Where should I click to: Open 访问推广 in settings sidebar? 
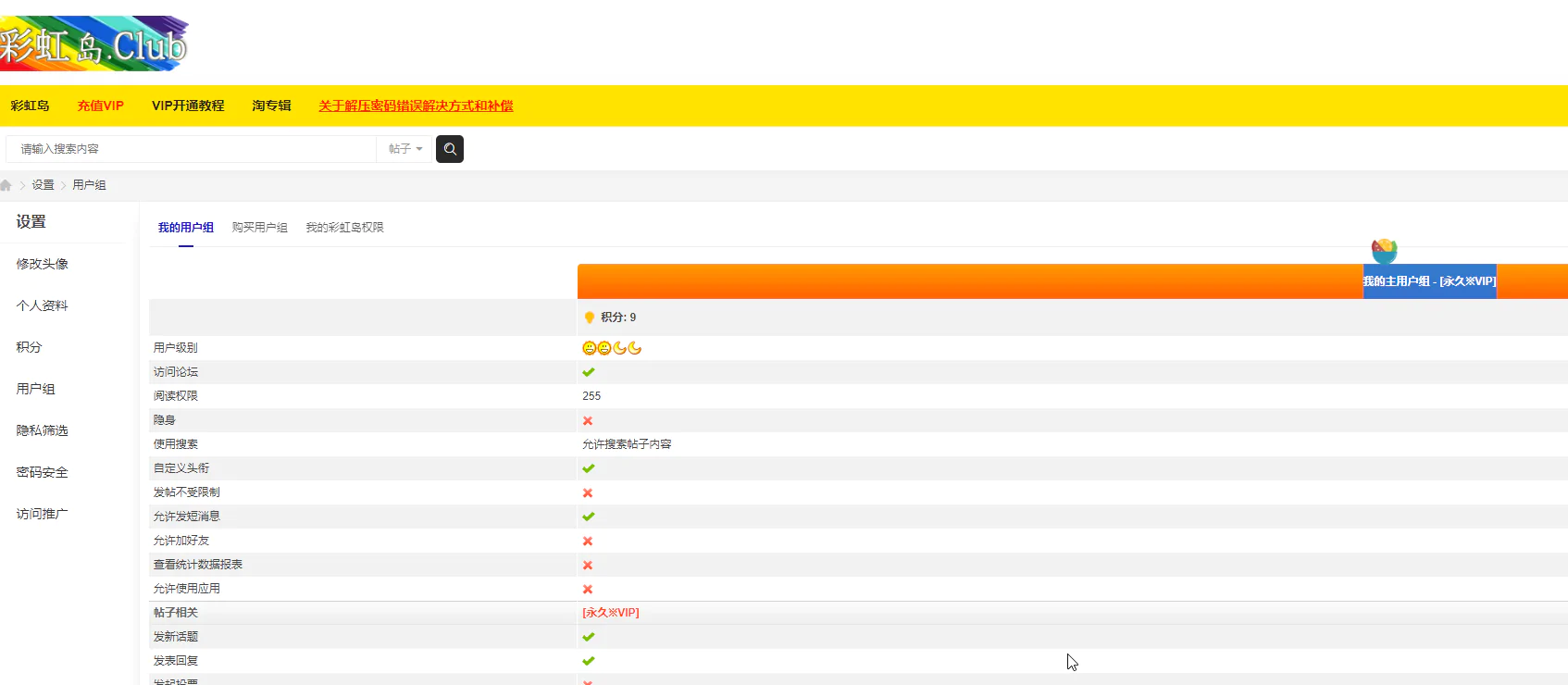[43, 514]
